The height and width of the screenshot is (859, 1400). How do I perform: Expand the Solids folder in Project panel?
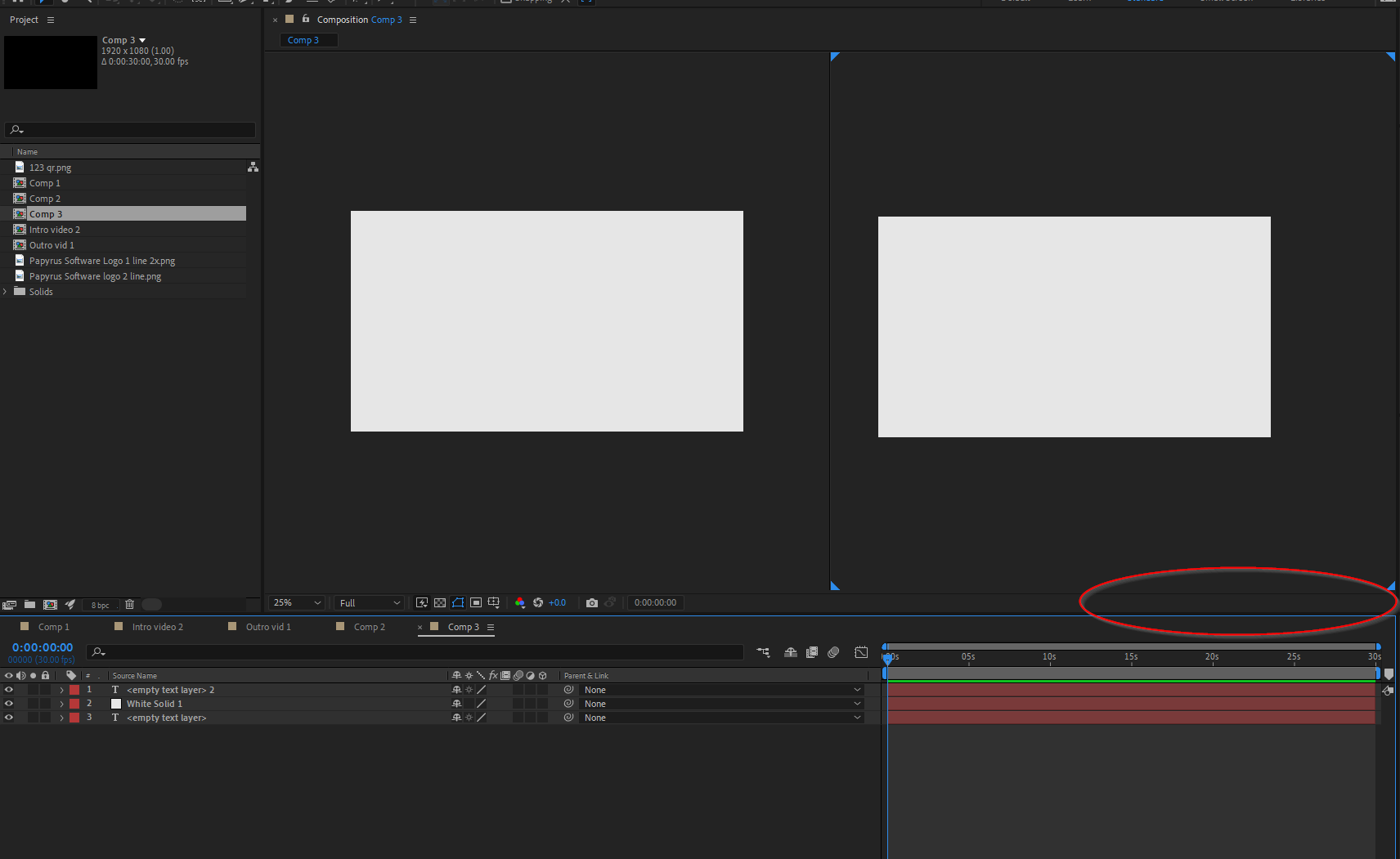(x=5, y=292)
